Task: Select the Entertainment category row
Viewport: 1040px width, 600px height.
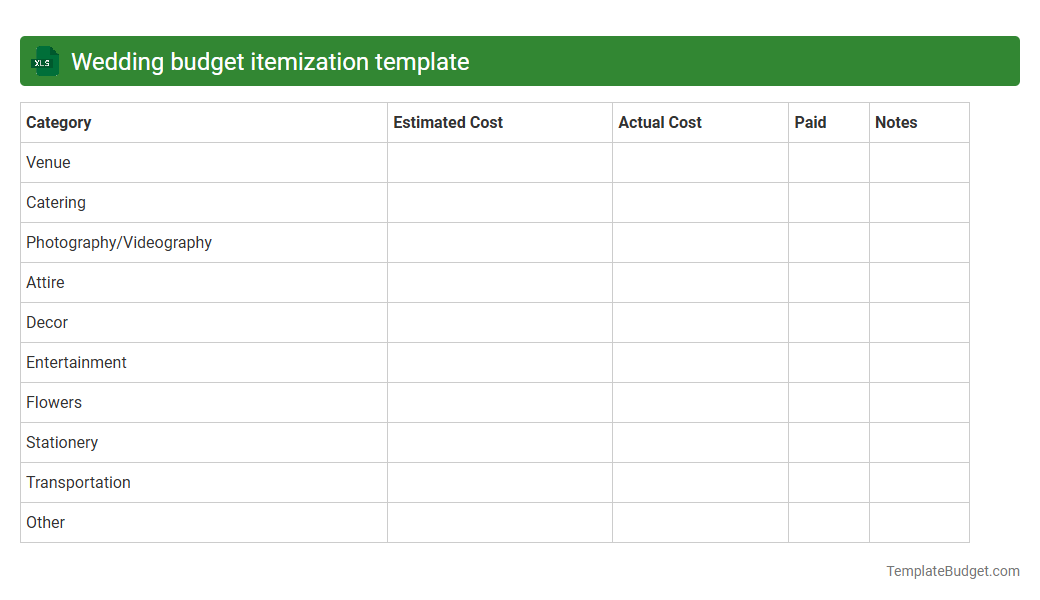Action: tap(76, 362)
